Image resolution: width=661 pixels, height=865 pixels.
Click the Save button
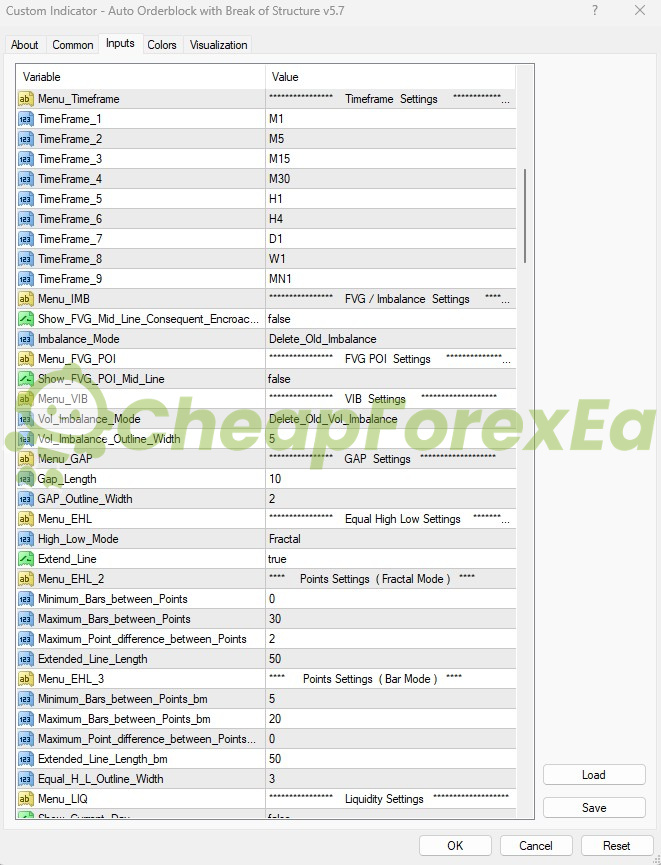click(594, 808)
